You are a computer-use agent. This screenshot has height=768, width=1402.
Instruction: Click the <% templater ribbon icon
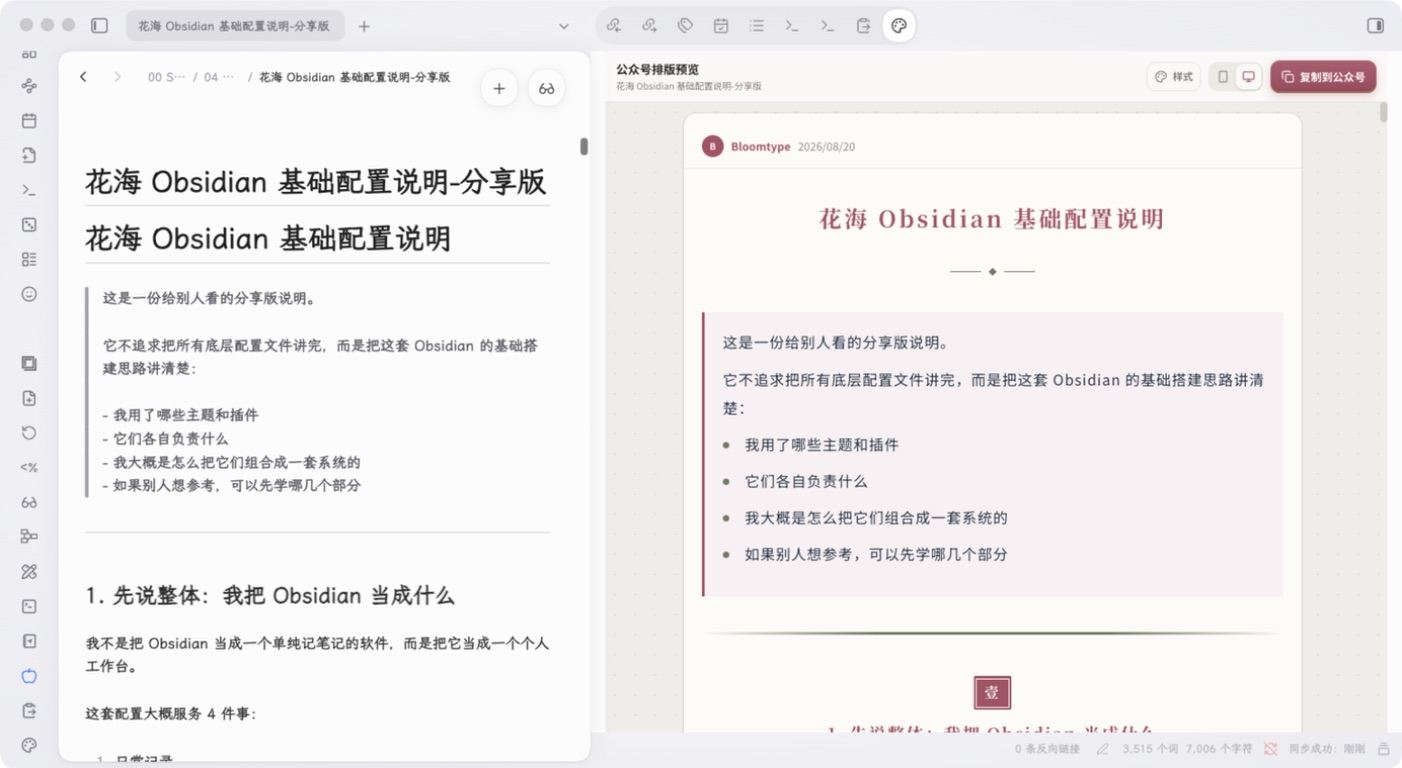(x=29, y=467)
